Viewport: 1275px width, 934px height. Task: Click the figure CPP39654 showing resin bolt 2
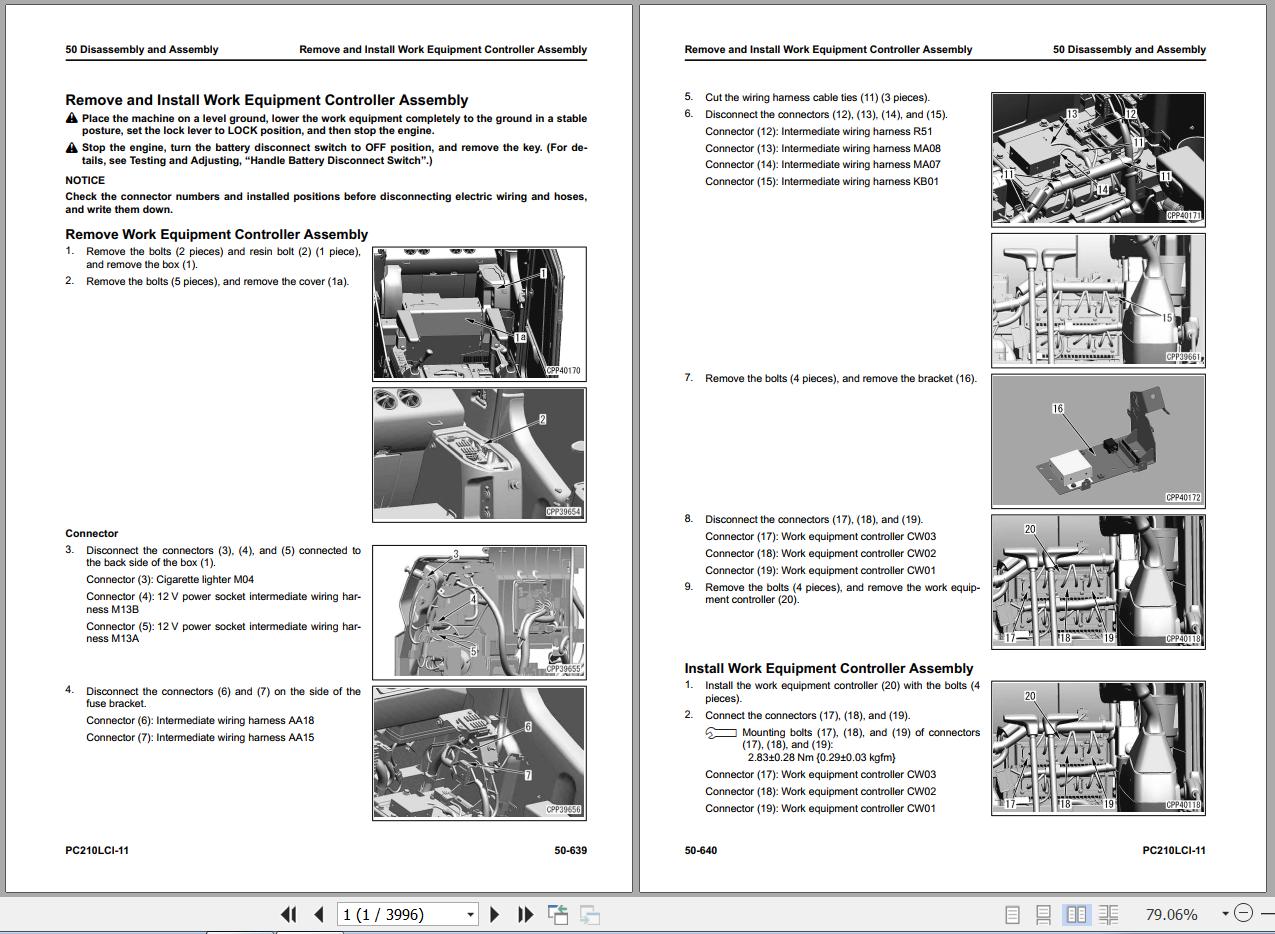point(479,454)
